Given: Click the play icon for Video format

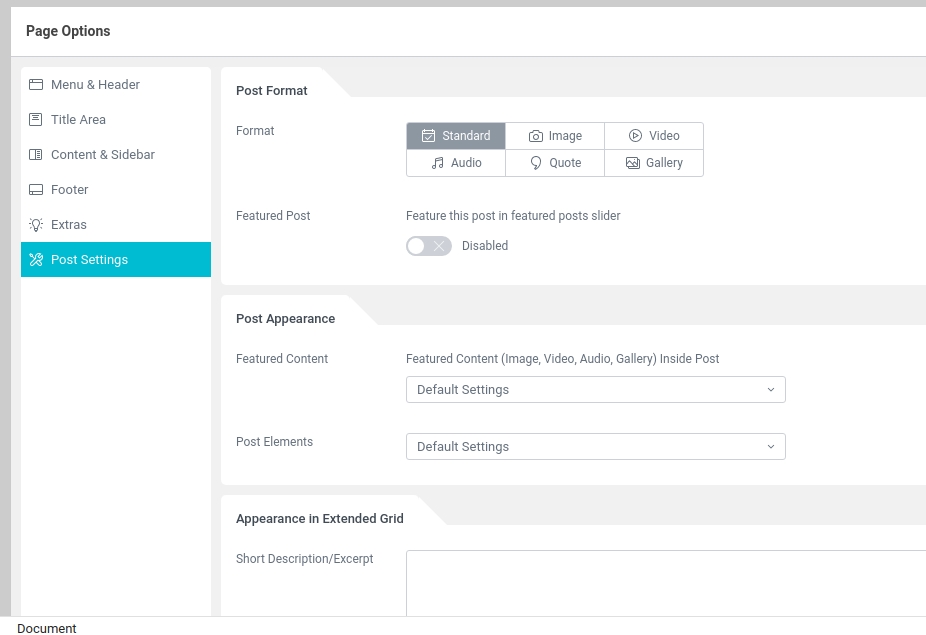Looking at the screenshot, I should tap(635, 136).
